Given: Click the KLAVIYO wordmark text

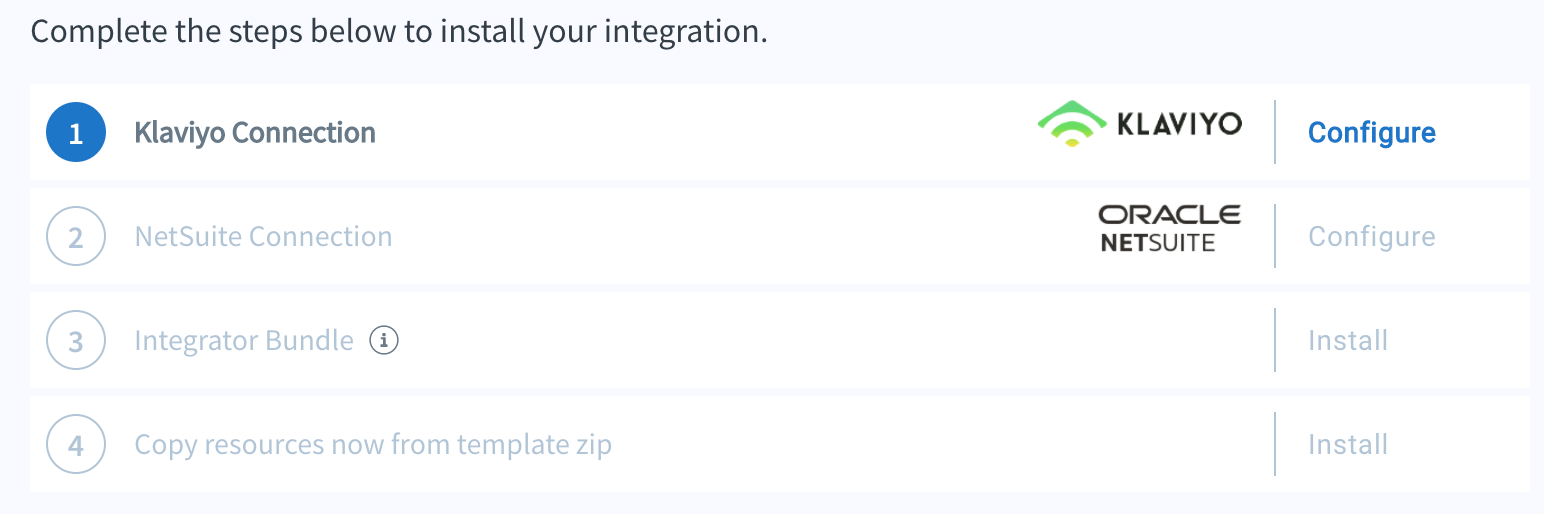Looking at the screenshot, I should pyautogui.click(x=1178, y=124).
